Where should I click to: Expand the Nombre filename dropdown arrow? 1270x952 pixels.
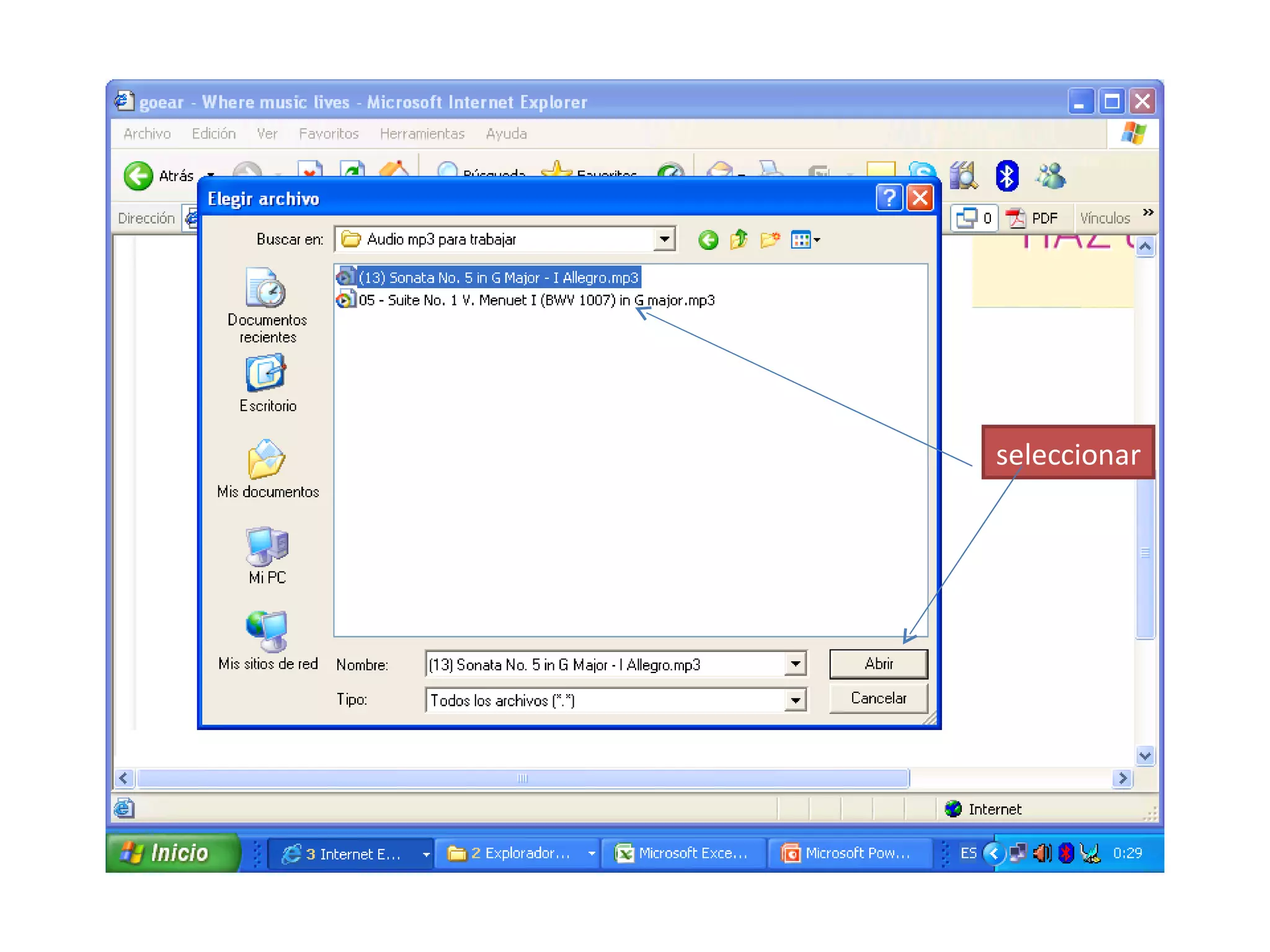[795, 664]
